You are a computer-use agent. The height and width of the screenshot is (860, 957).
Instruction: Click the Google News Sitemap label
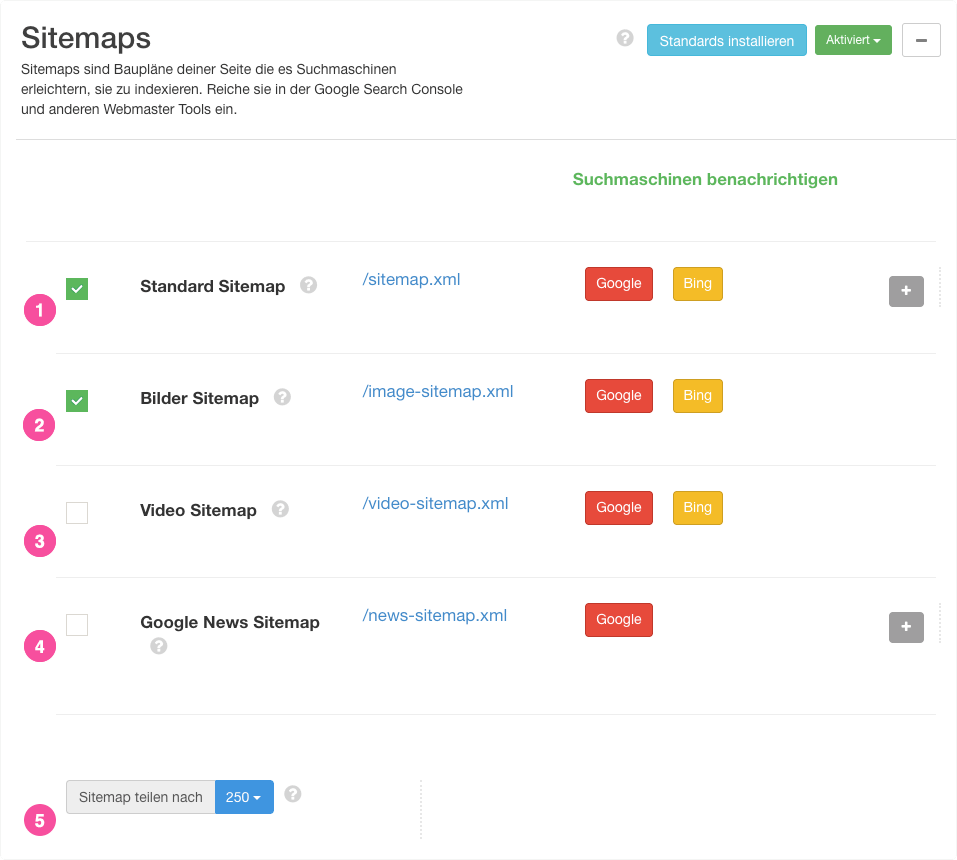pos(230,622)
